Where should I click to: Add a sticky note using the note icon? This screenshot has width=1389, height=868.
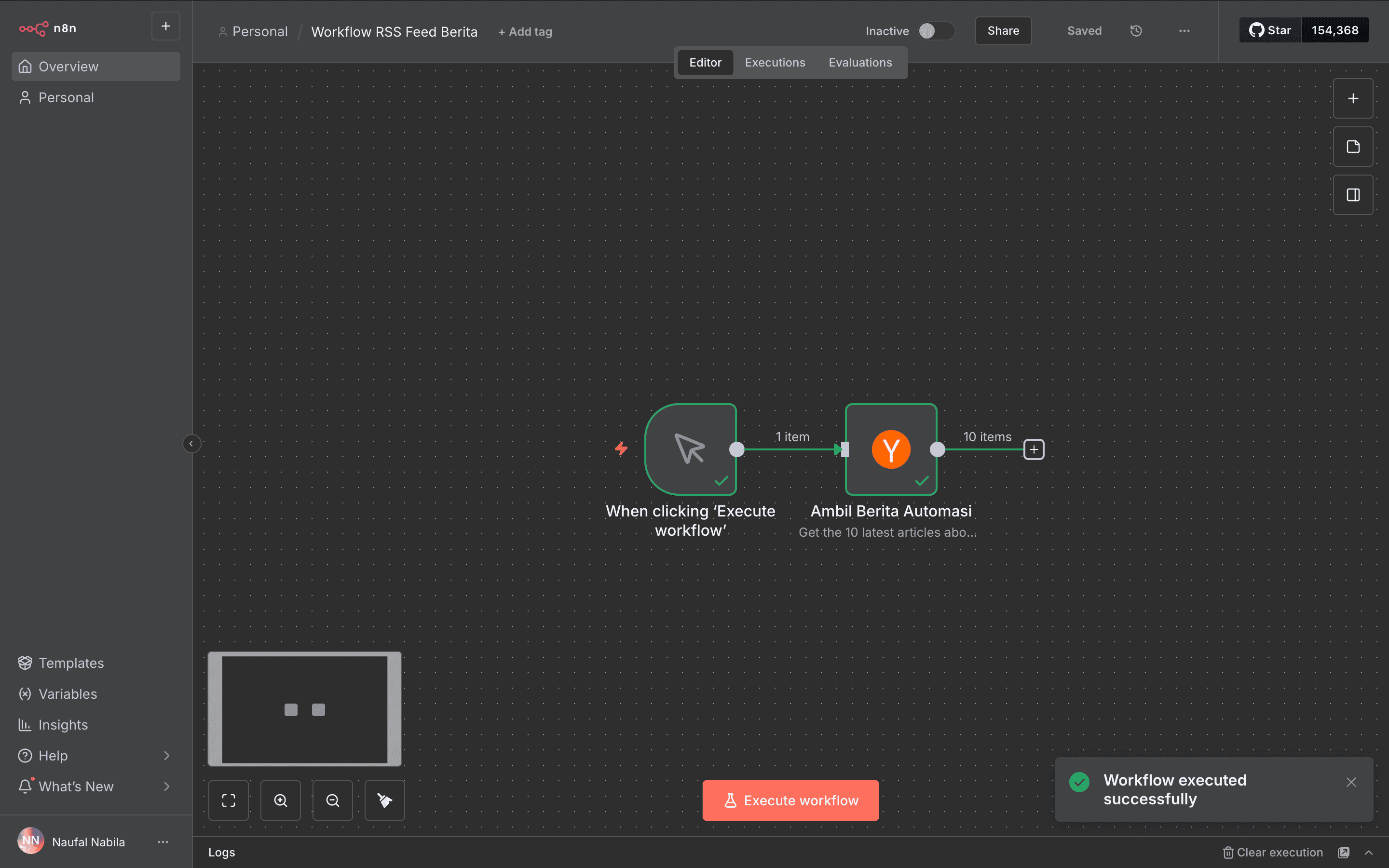[1353, 147]
